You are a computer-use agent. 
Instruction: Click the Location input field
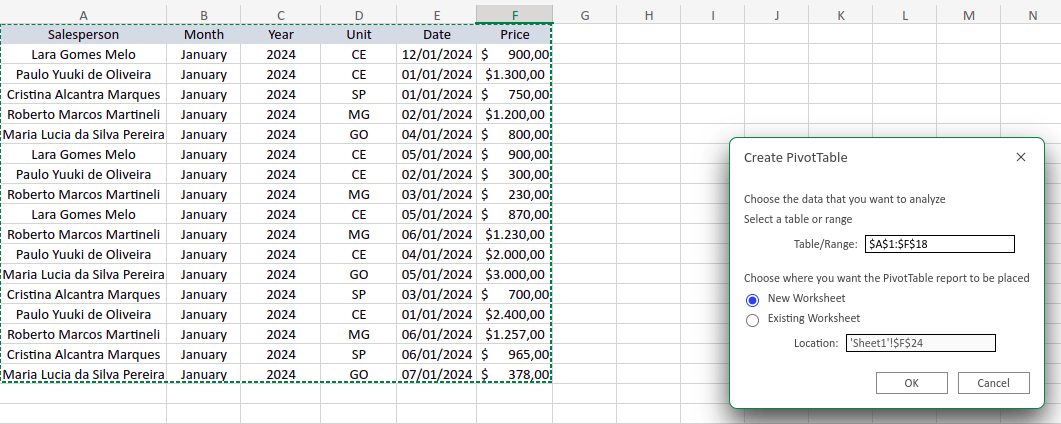coord(920,343)
